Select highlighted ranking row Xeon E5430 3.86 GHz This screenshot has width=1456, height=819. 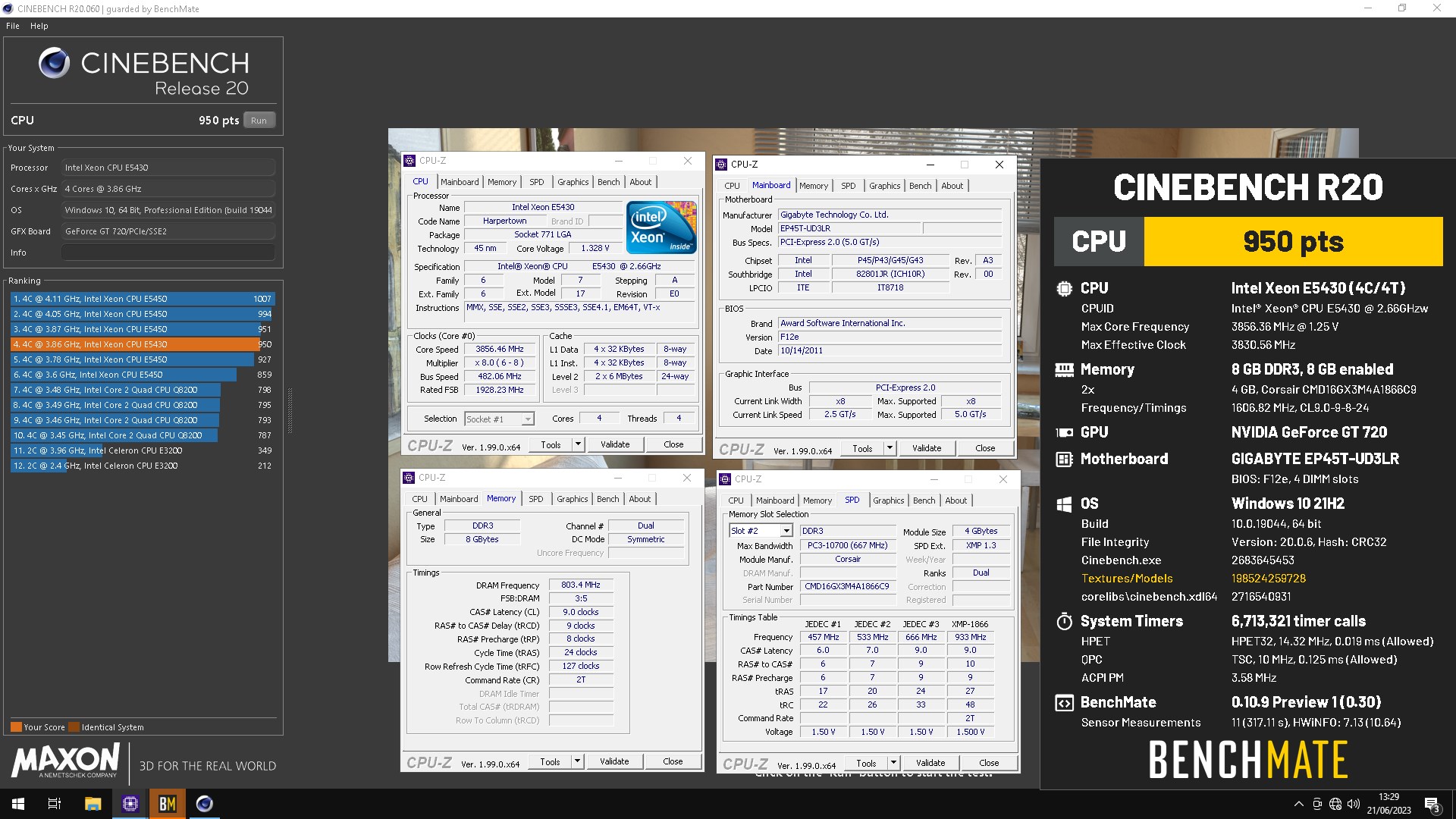[x=142, y=344]
